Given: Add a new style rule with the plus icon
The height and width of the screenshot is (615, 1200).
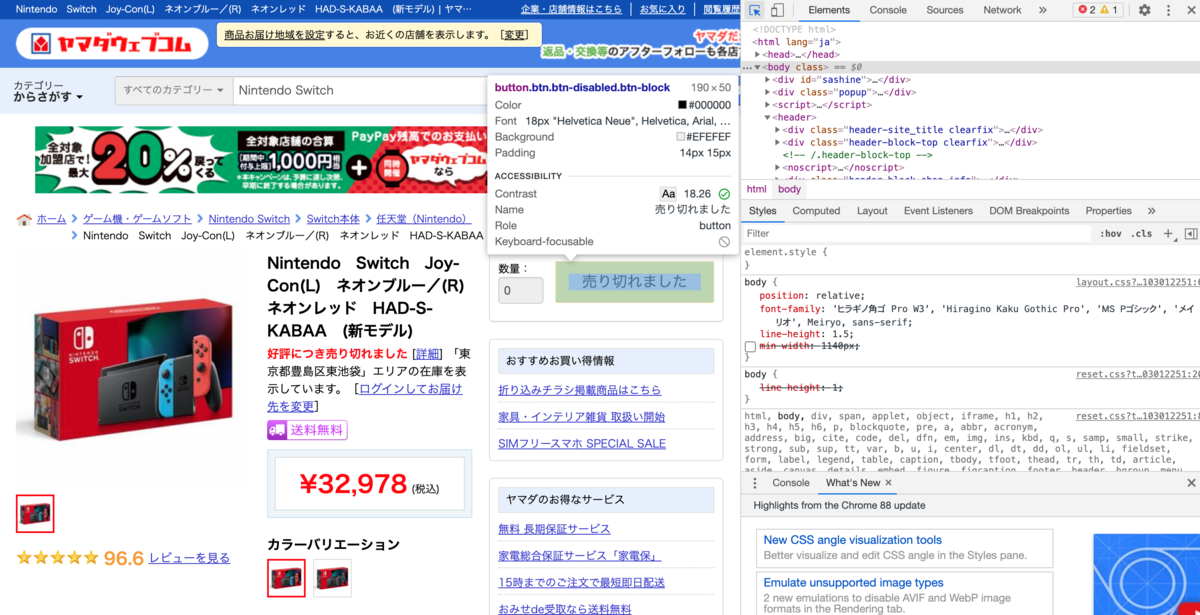Looking at the screenshot, I should 1168,233.
